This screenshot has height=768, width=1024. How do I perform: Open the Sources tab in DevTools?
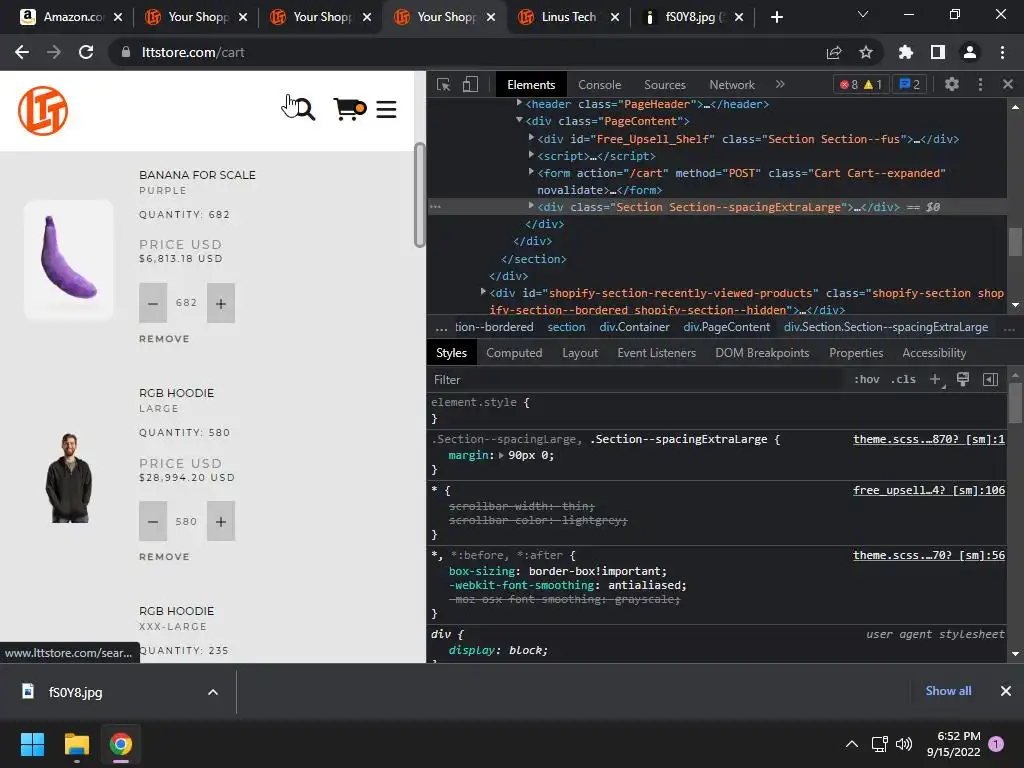click(664, 85)
